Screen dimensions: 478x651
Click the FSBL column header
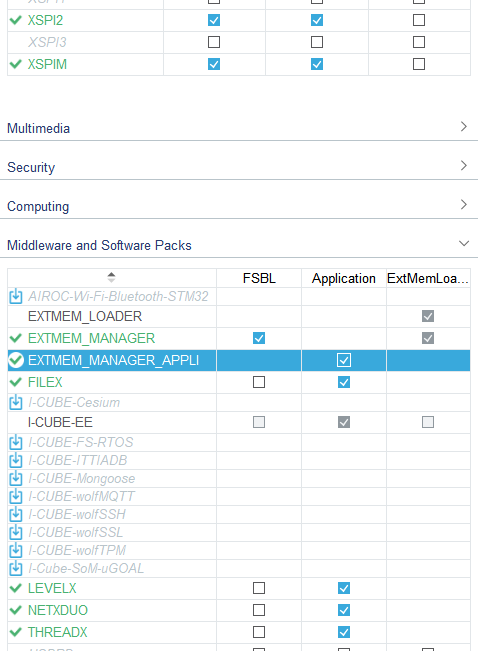click(x=259, y=278)
